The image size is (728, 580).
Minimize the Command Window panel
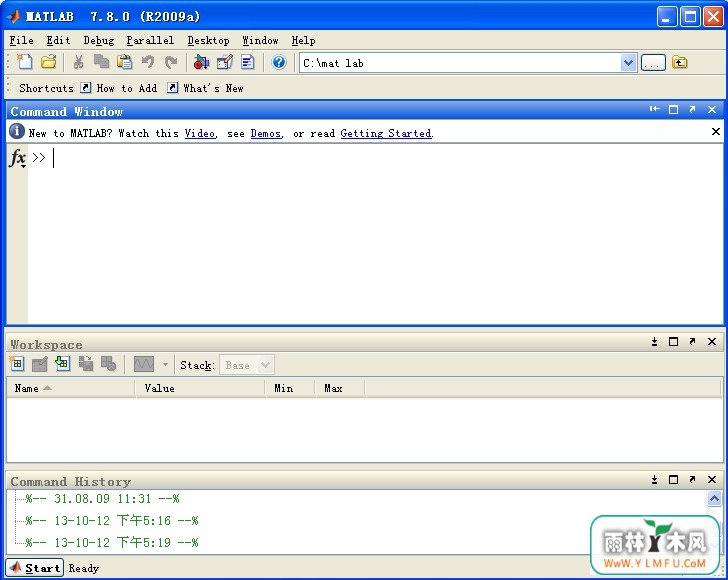click(x=654, y=109)
